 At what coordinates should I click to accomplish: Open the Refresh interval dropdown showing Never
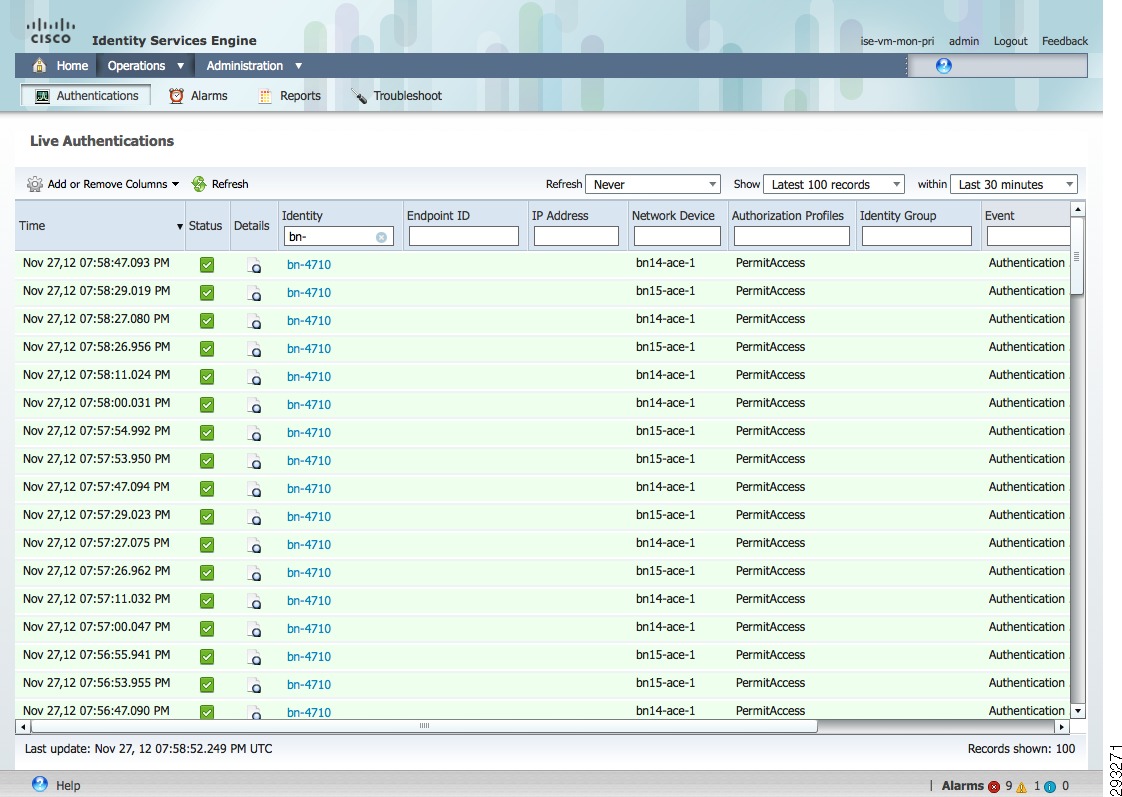(x=653, y=185)
